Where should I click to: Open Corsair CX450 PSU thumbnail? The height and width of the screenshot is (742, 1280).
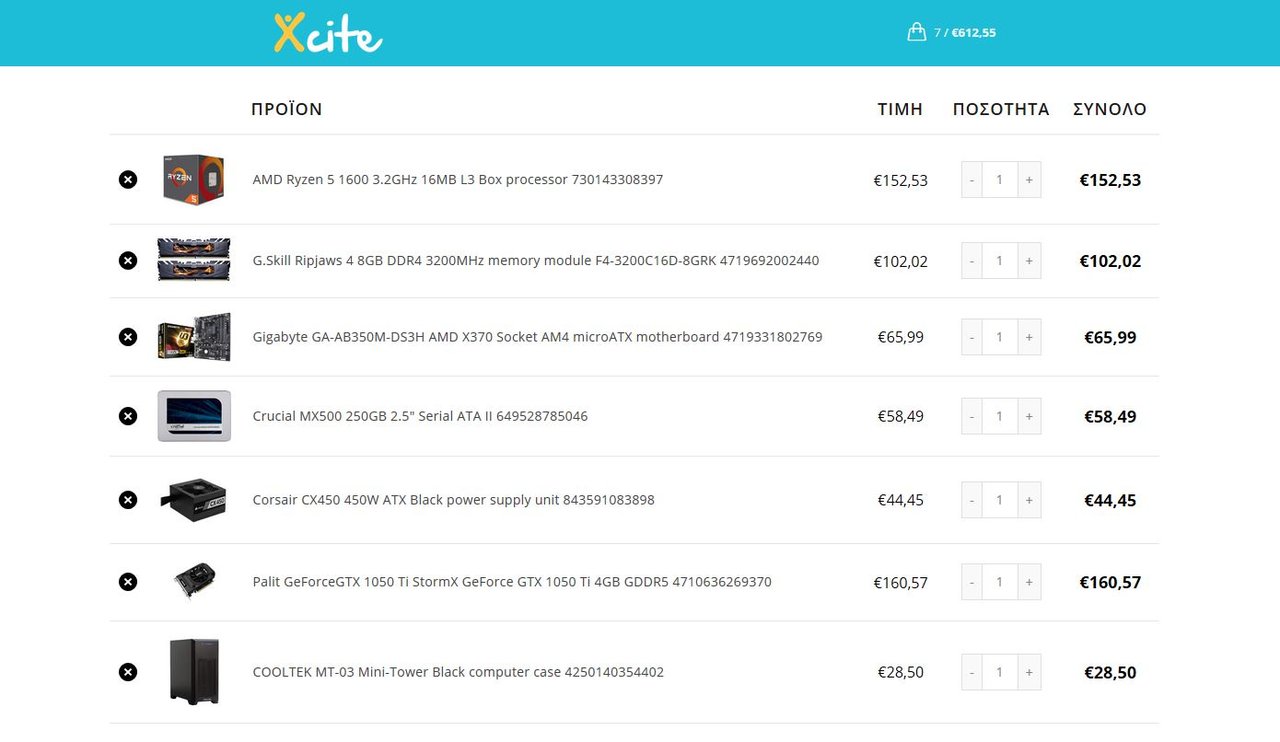(194, 500)
